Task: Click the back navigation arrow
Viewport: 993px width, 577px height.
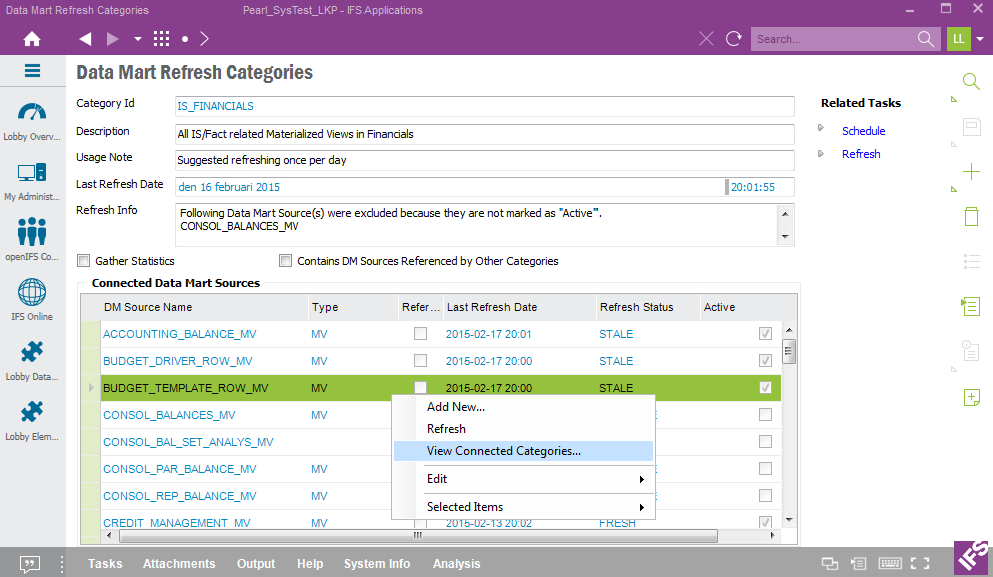Action: pos(85,39)
